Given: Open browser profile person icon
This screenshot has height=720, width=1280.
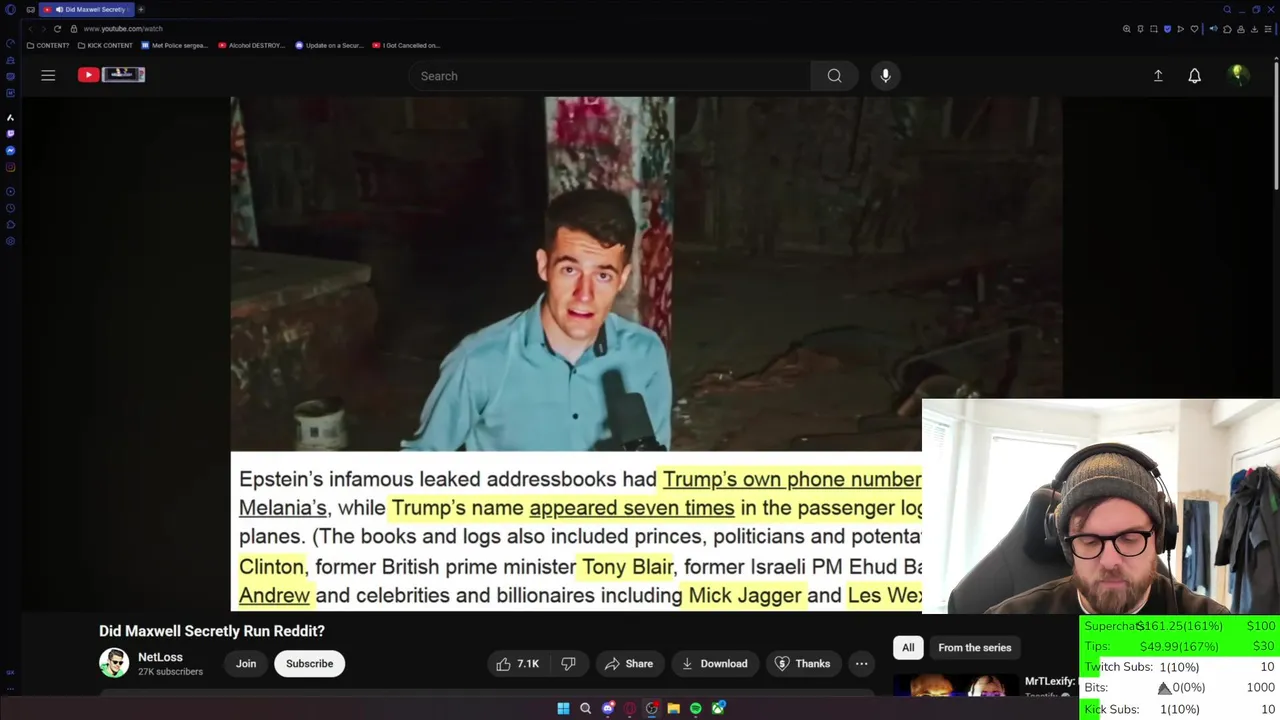Looking at the screenshot, I should [x=1241, y=29].
